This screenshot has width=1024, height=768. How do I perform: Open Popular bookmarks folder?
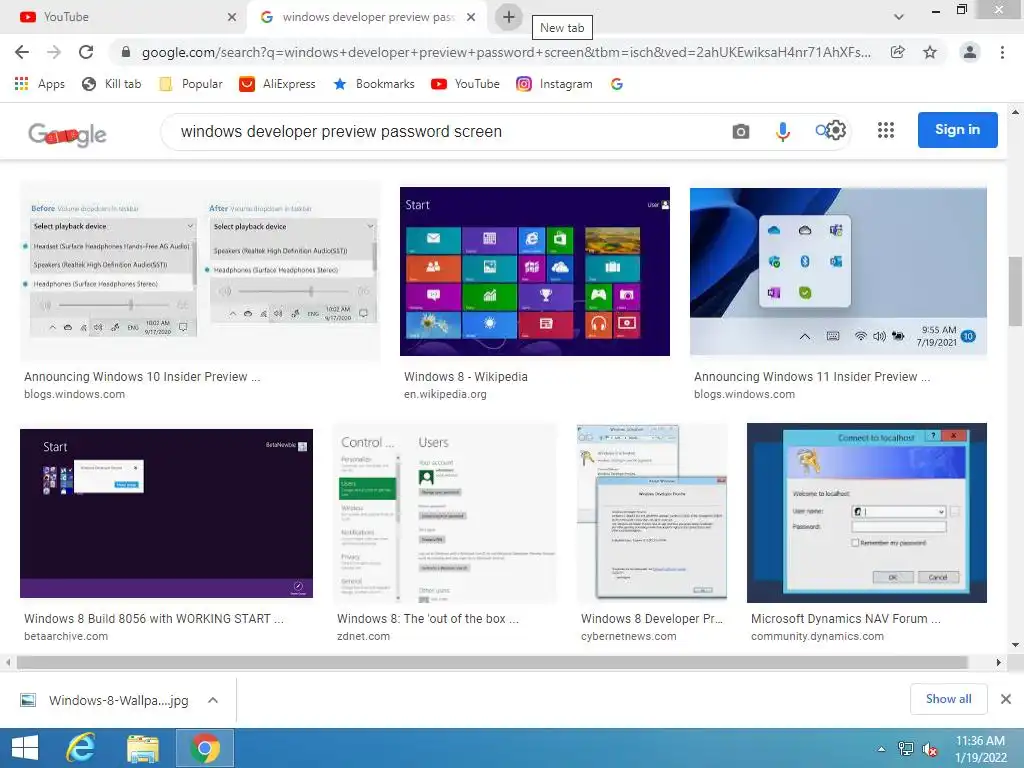coord(191,84)
